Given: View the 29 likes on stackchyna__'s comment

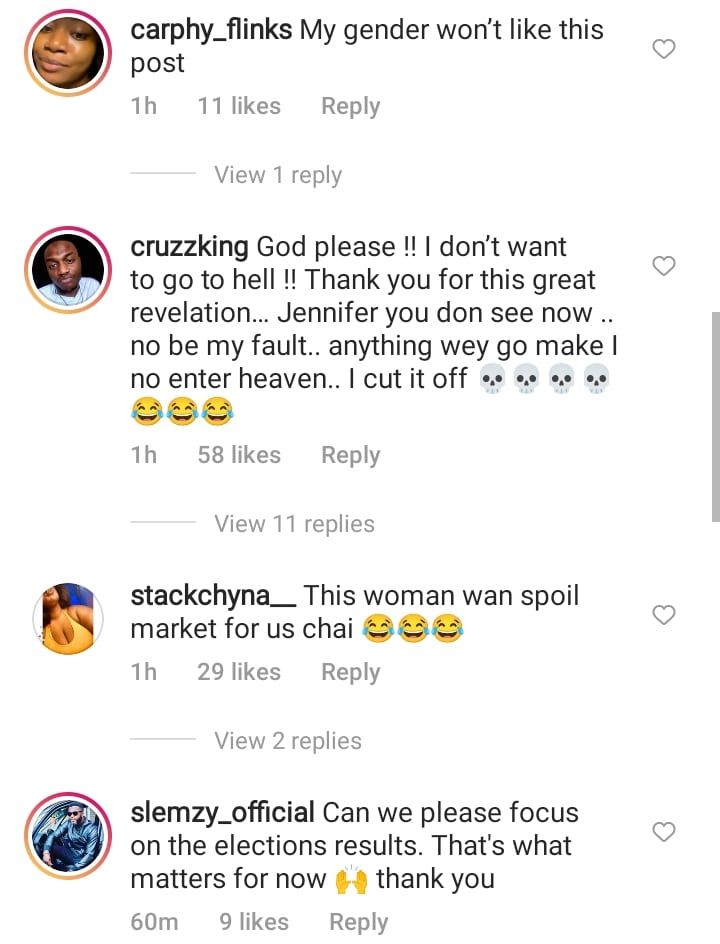Looking at the screenshot, I should coord(239,672).
